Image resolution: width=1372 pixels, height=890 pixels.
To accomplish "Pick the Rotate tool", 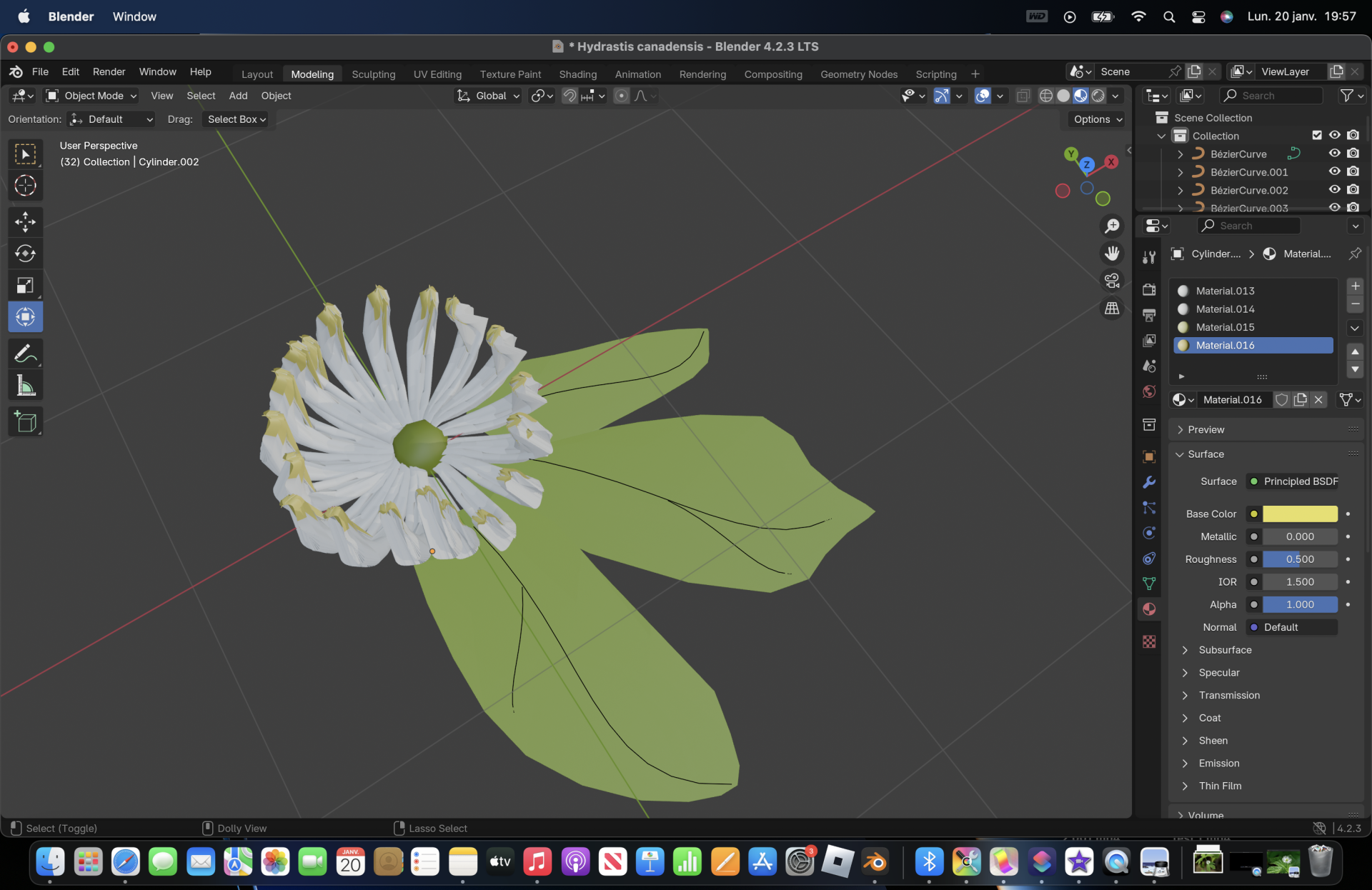I will click(x=26, y=254).
